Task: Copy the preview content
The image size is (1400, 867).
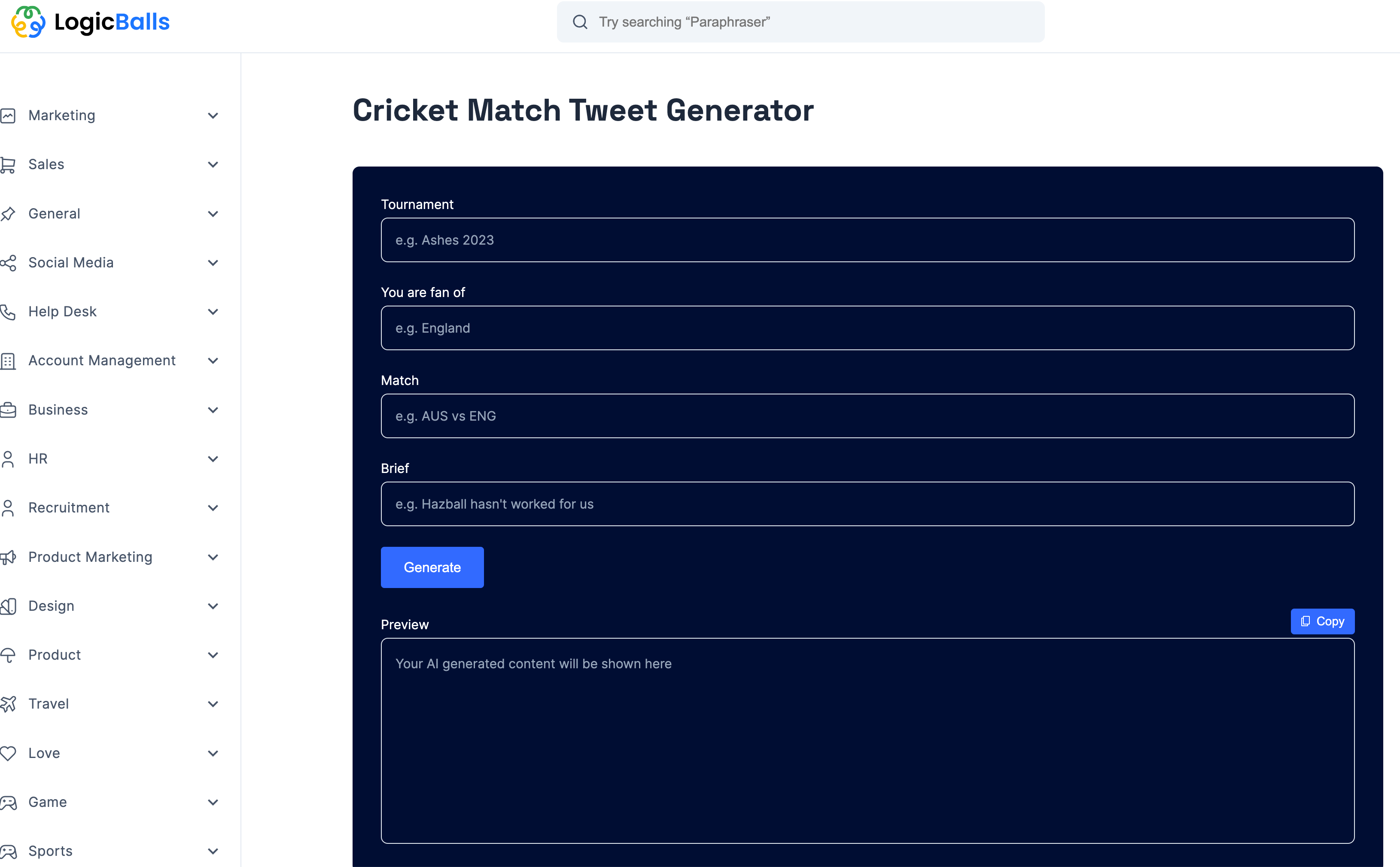Action: point(1322,621)
